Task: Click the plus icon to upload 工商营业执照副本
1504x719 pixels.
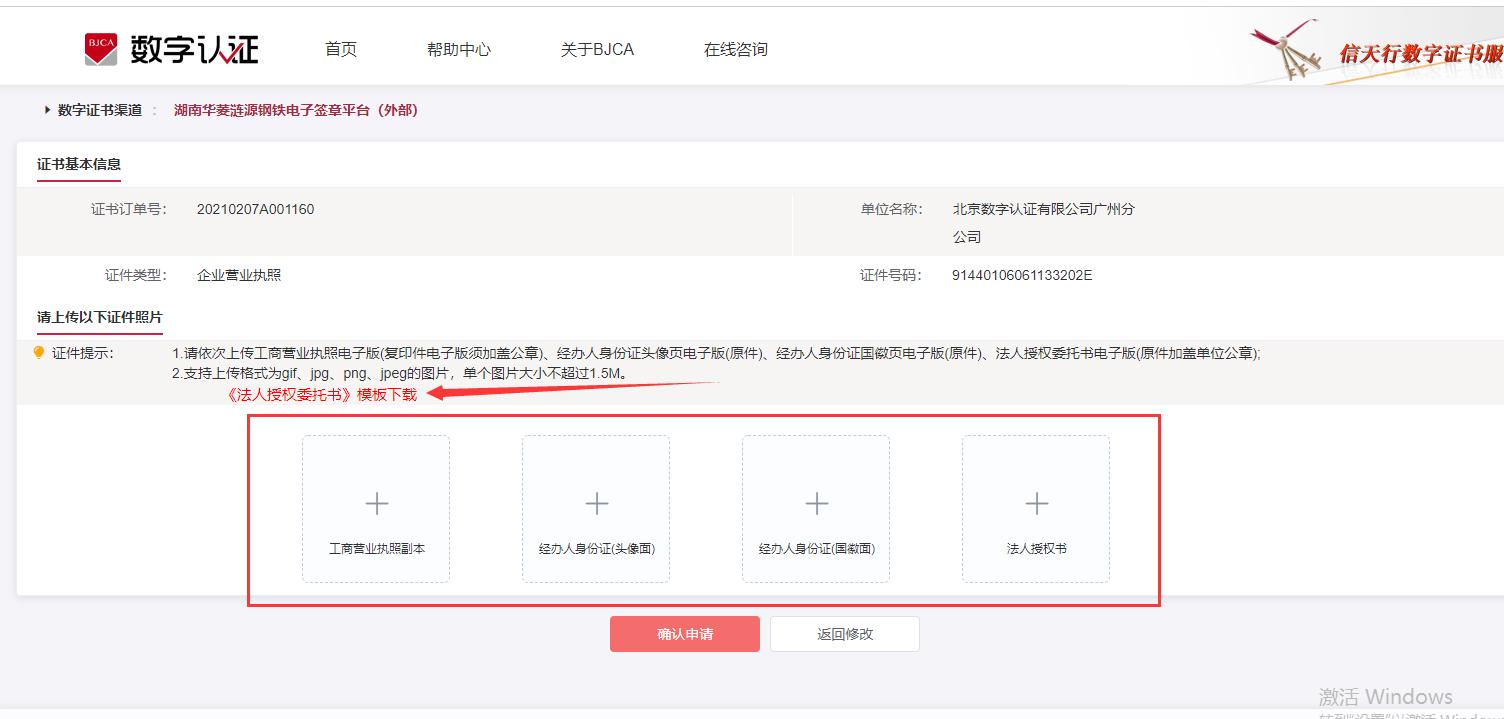Action: click(x=376, y=503)
